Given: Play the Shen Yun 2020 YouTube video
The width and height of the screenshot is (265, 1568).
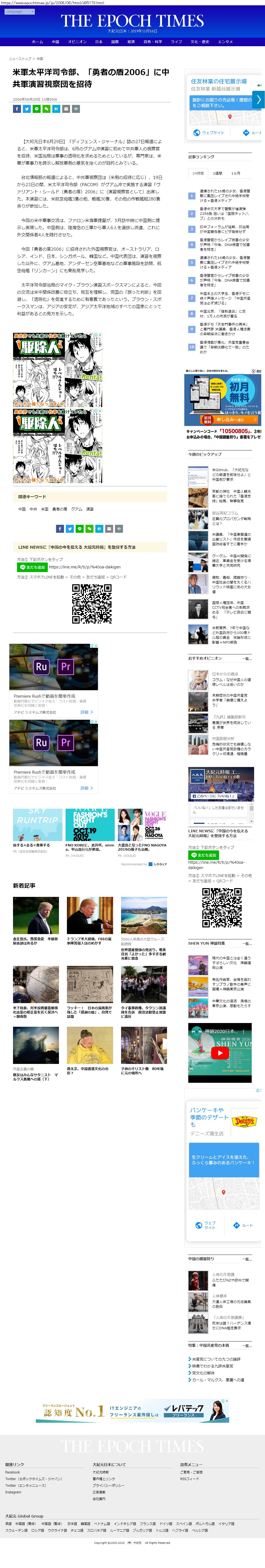Looking at the screenshot, I should [219, 1053].
